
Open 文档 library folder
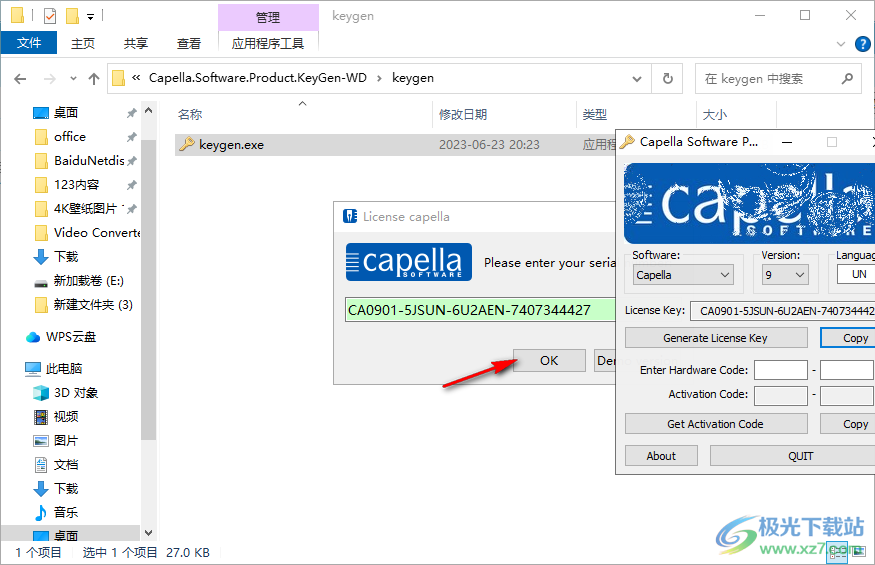[66, 465]
